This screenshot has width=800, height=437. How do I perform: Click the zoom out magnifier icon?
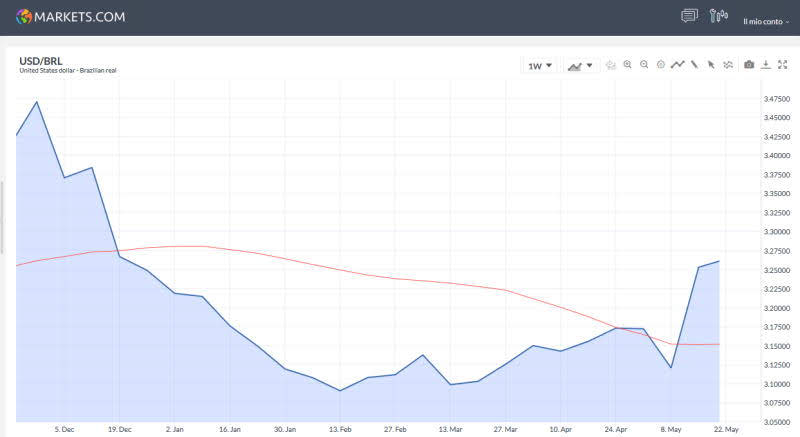644,65
